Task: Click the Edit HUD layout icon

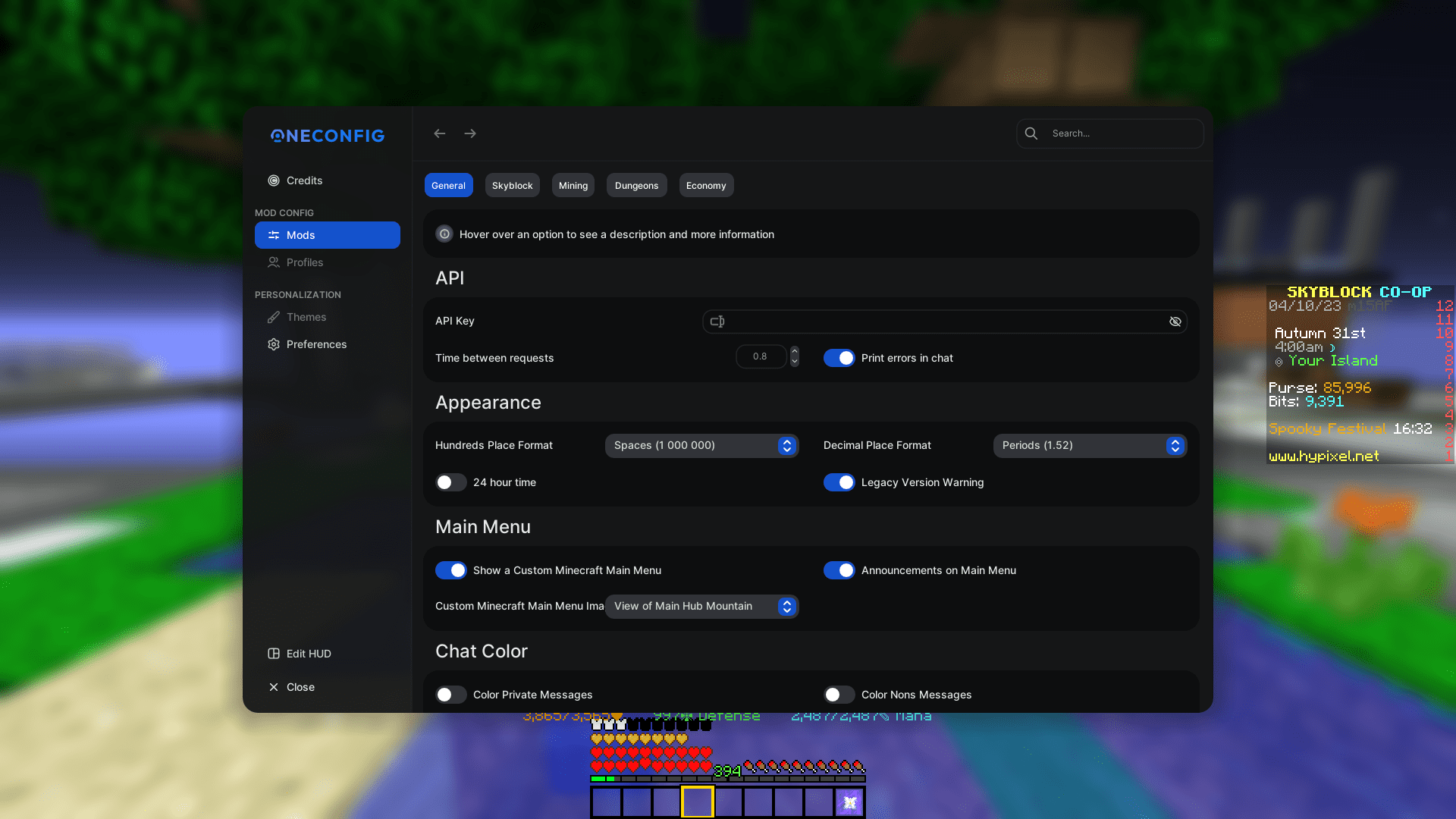Action: coord(274,654)
